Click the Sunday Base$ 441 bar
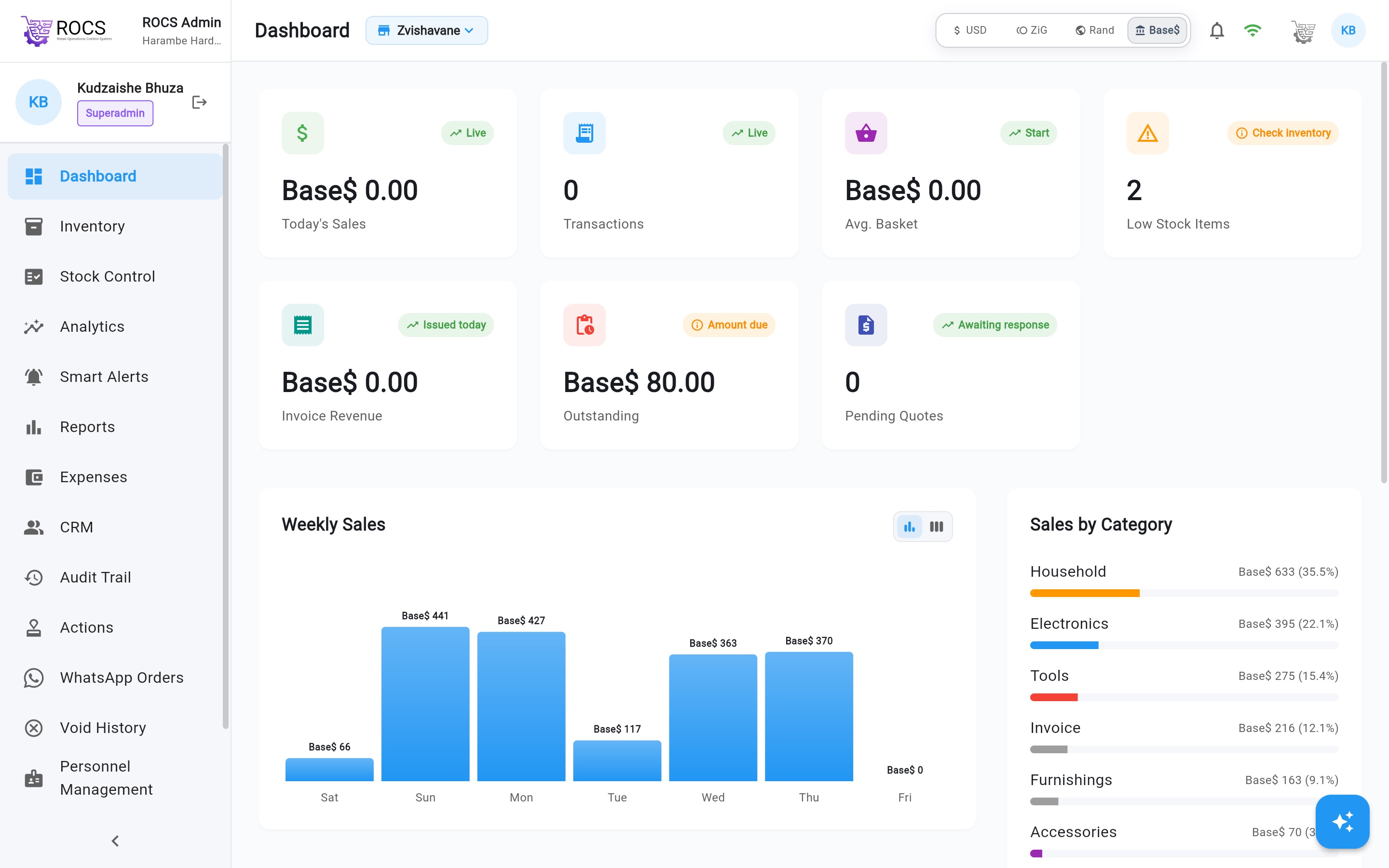Screen dimensions: 1389x868 425,704
